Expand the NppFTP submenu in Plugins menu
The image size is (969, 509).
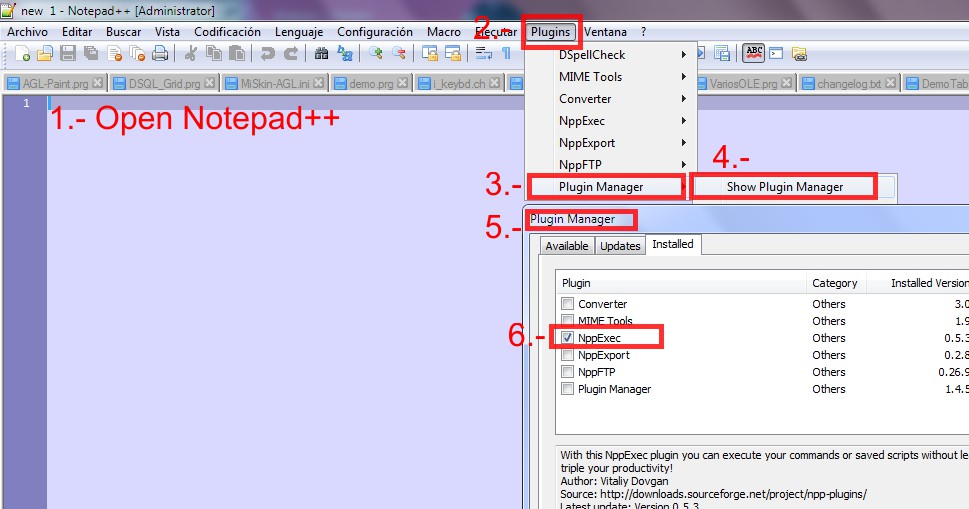click(611, 165)
